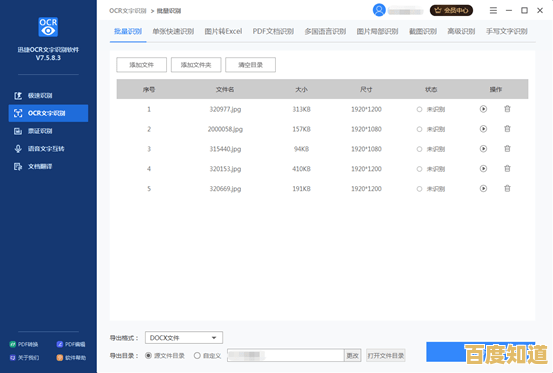The height and width of the screenshot is (373, 553).
Task: Select 源文件目录 radio button
Action: coord(148,355)
